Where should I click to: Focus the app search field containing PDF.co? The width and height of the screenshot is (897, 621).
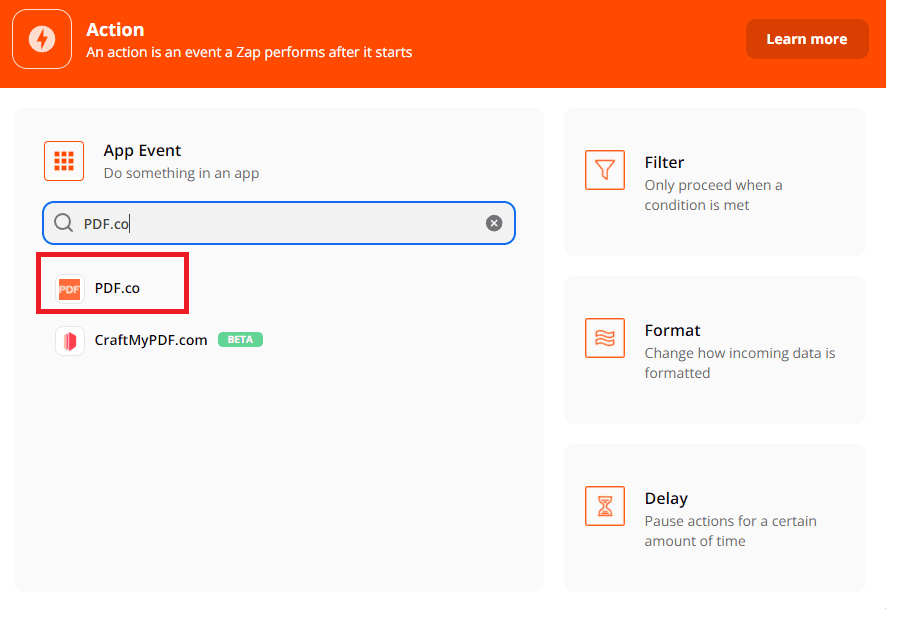coord(280,223)
